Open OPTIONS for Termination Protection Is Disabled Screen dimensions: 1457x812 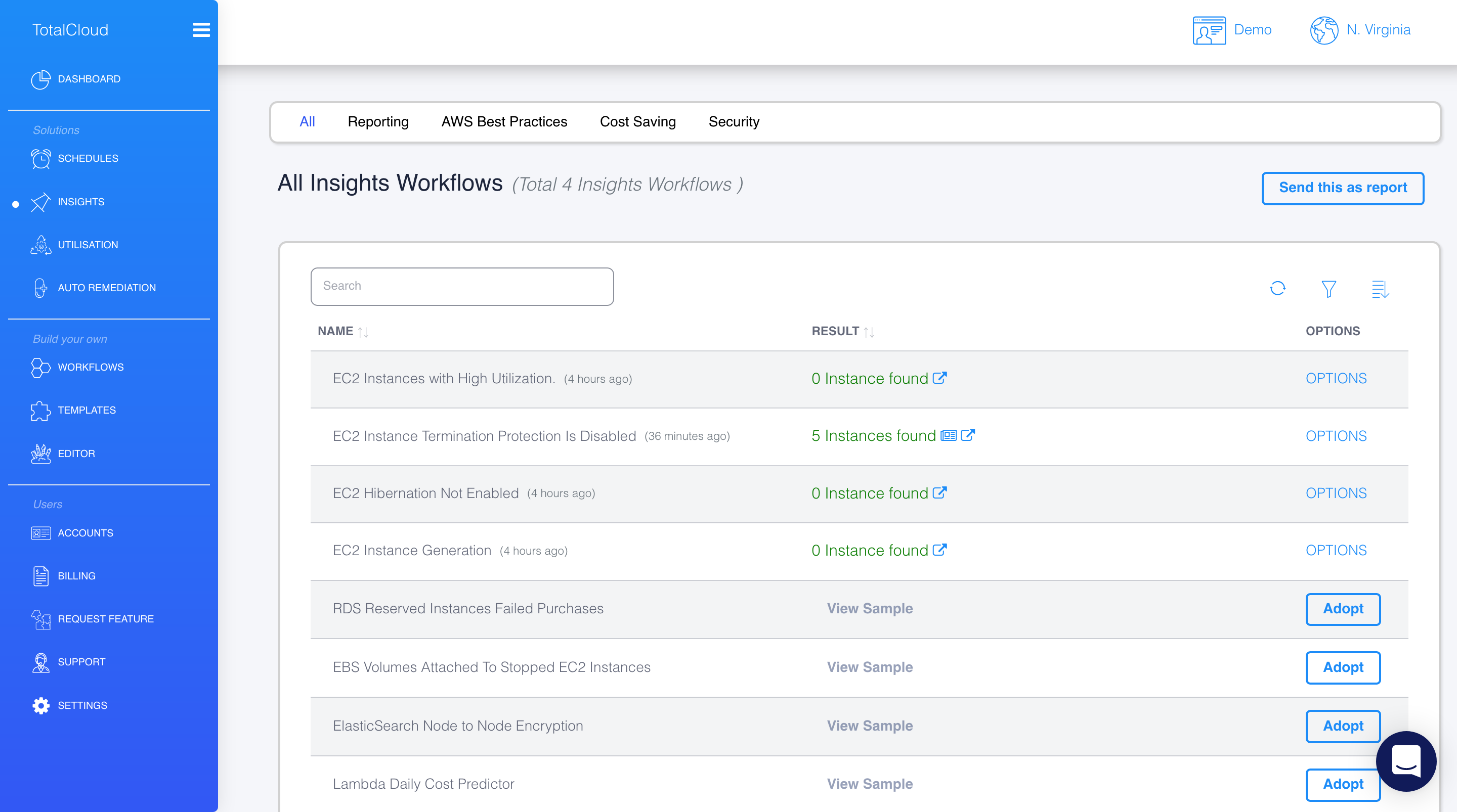click(1336, 436)
